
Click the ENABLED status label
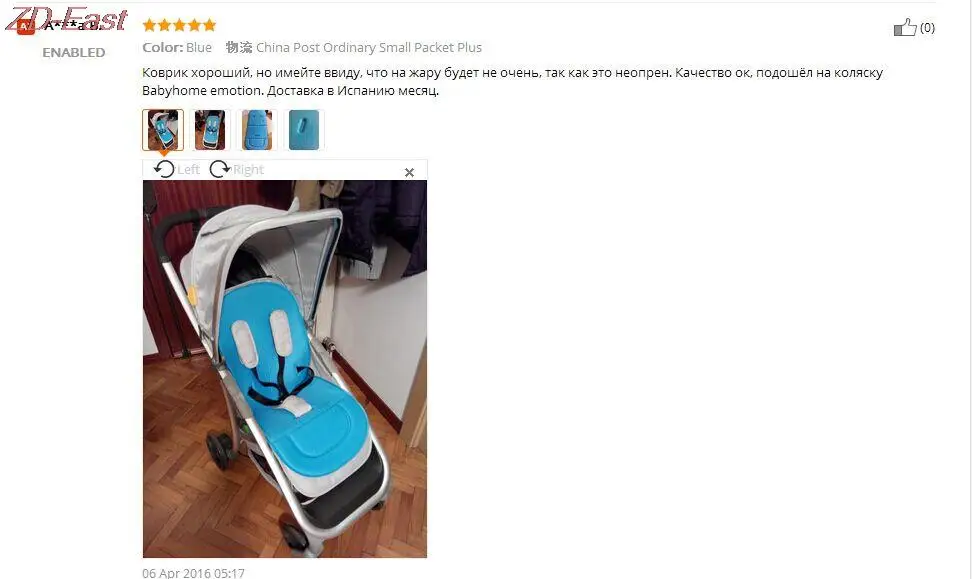(x=74, y=53)
